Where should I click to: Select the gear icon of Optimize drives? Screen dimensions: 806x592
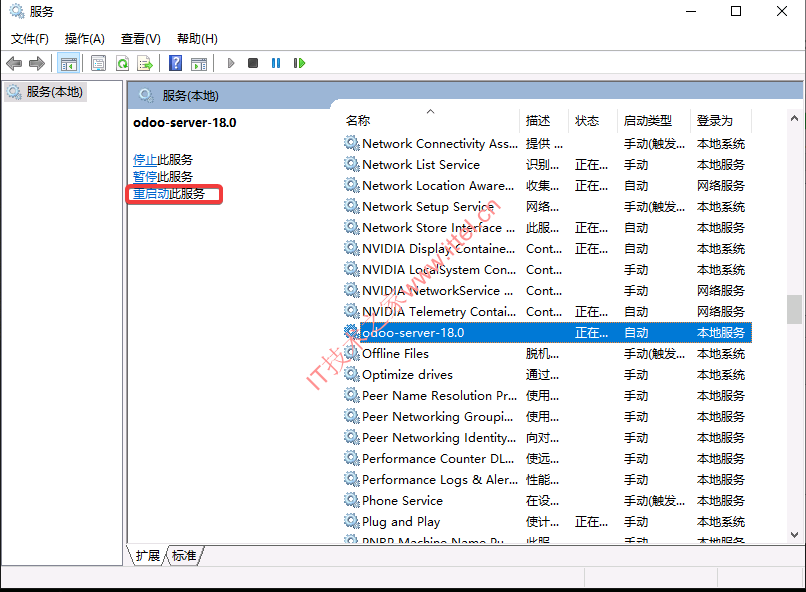pyautogui.click(x=352, y=375)
